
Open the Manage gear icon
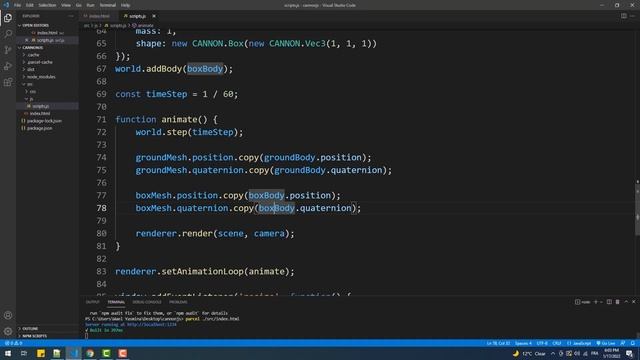pyautogui.click(x=8, y=331)
